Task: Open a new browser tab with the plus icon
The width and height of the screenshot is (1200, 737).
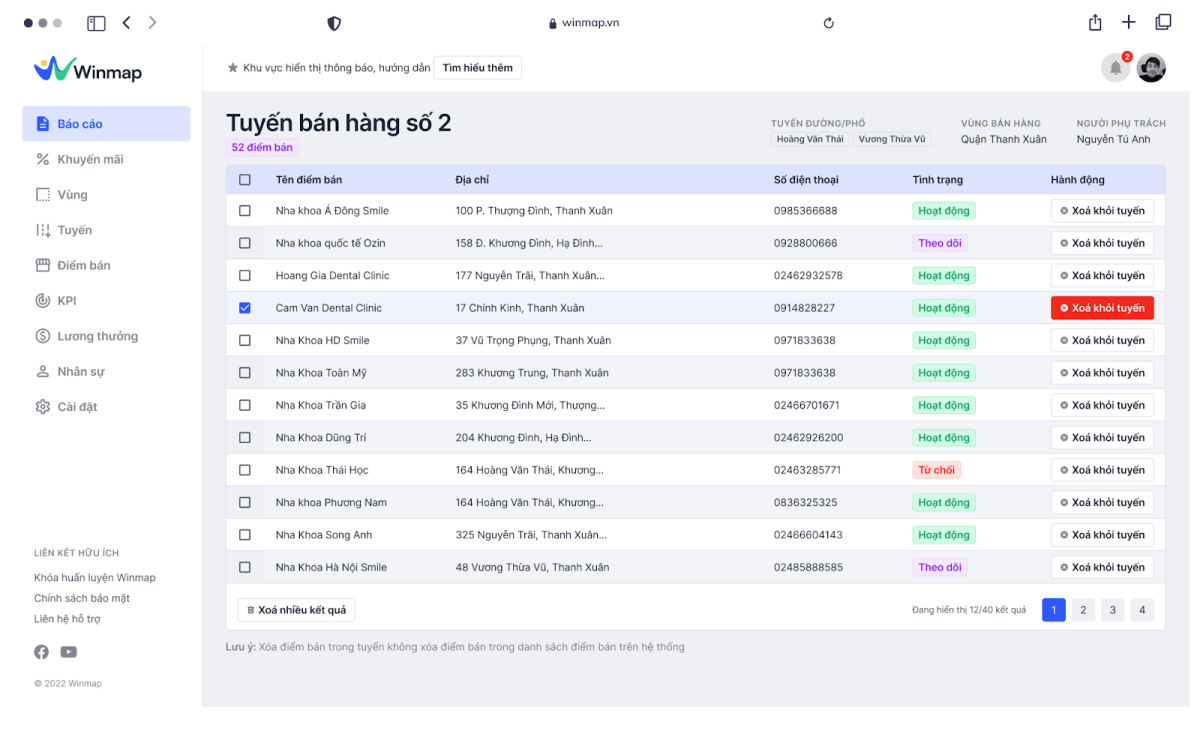Action: coord(1129,22)
